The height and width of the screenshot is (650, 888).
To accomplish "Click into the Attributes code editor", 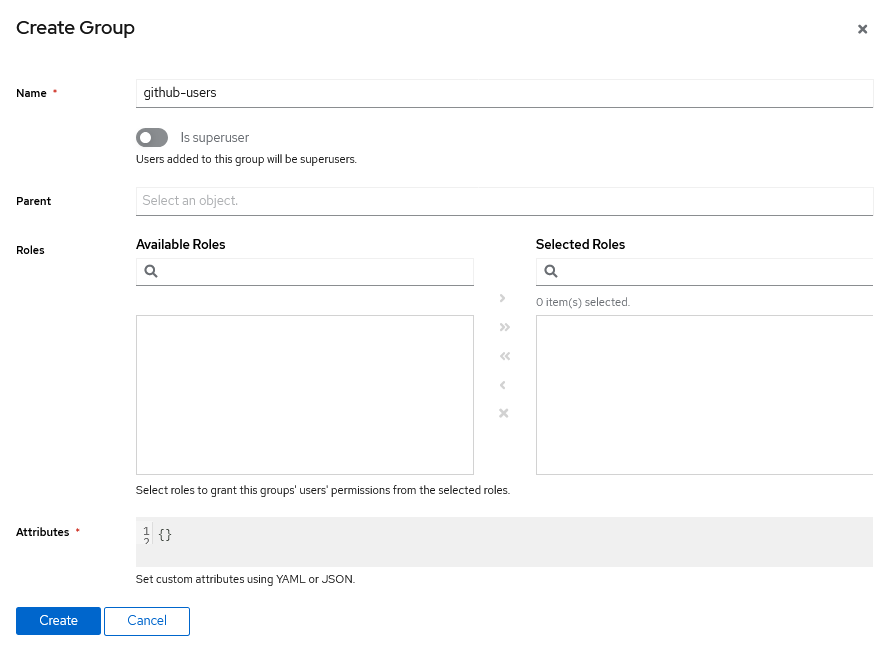I will click(x=510, y=541).
